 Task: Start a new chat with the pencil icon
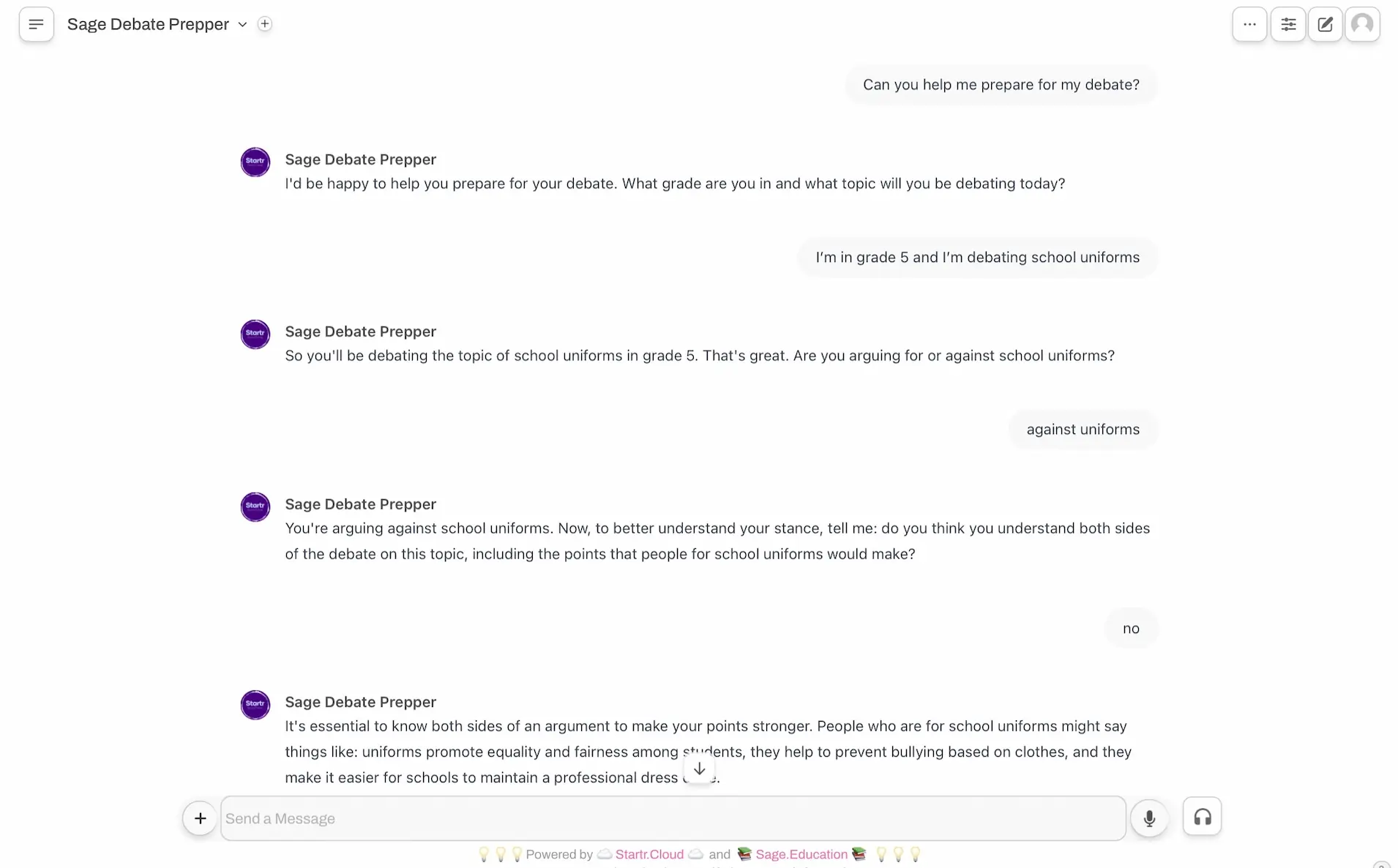[x=1325, y=24]
